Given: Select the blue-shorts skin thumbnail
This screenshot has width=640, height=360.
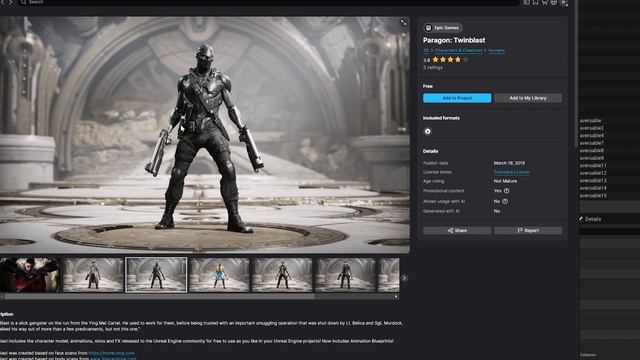Looking at the screenshot, I should click(x=219, y=275).
